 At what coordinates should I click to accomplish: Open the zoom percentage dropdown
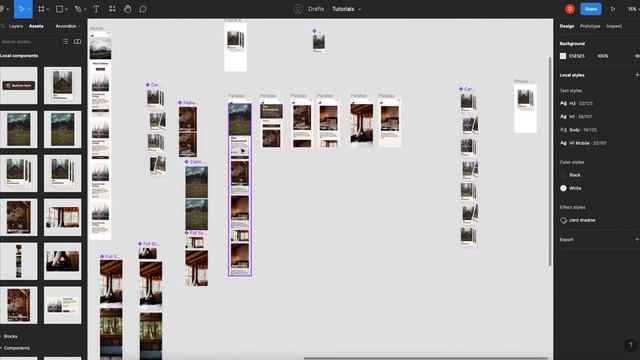point(633,9)
